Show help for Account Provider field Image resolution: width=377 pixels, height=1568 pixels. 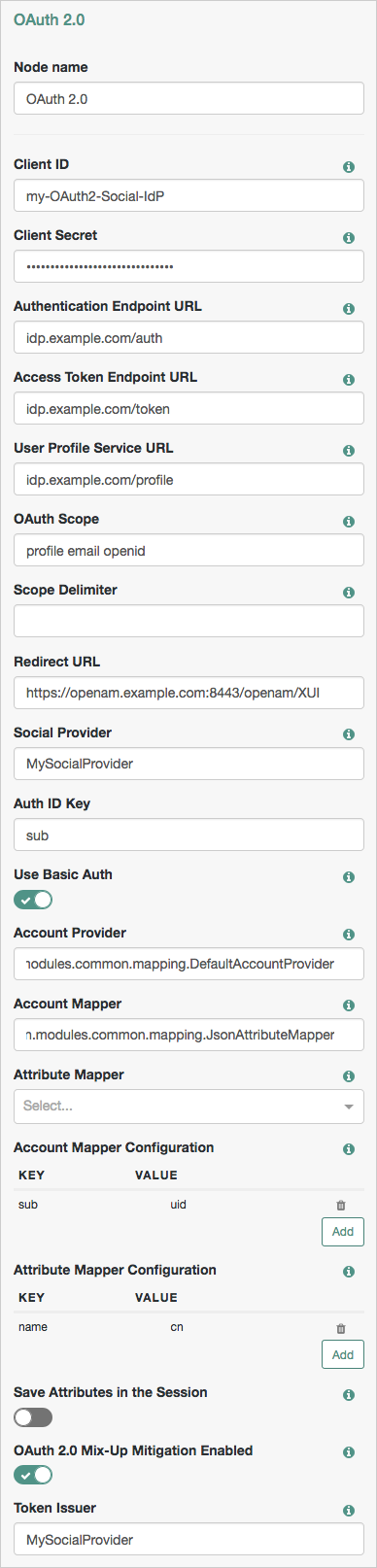[349, 935]
